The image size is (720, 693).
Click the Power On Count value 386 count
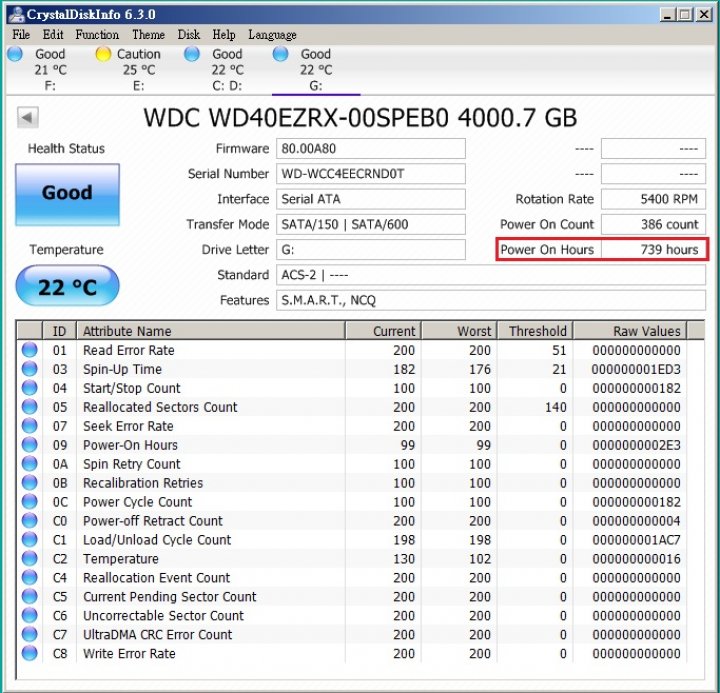click(653, 224)
